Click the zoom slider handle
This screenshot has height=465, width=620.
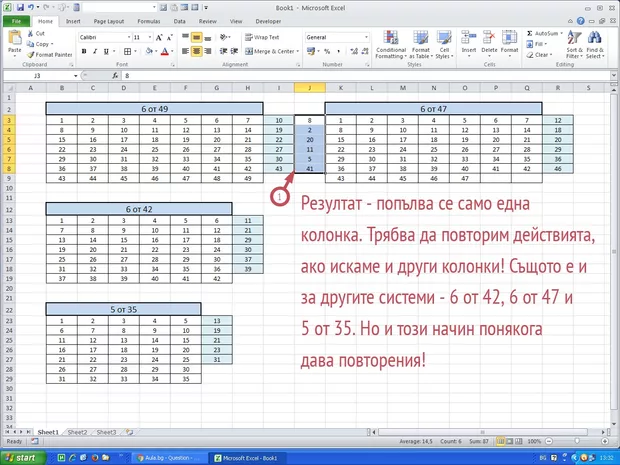(x=577, y=441)
